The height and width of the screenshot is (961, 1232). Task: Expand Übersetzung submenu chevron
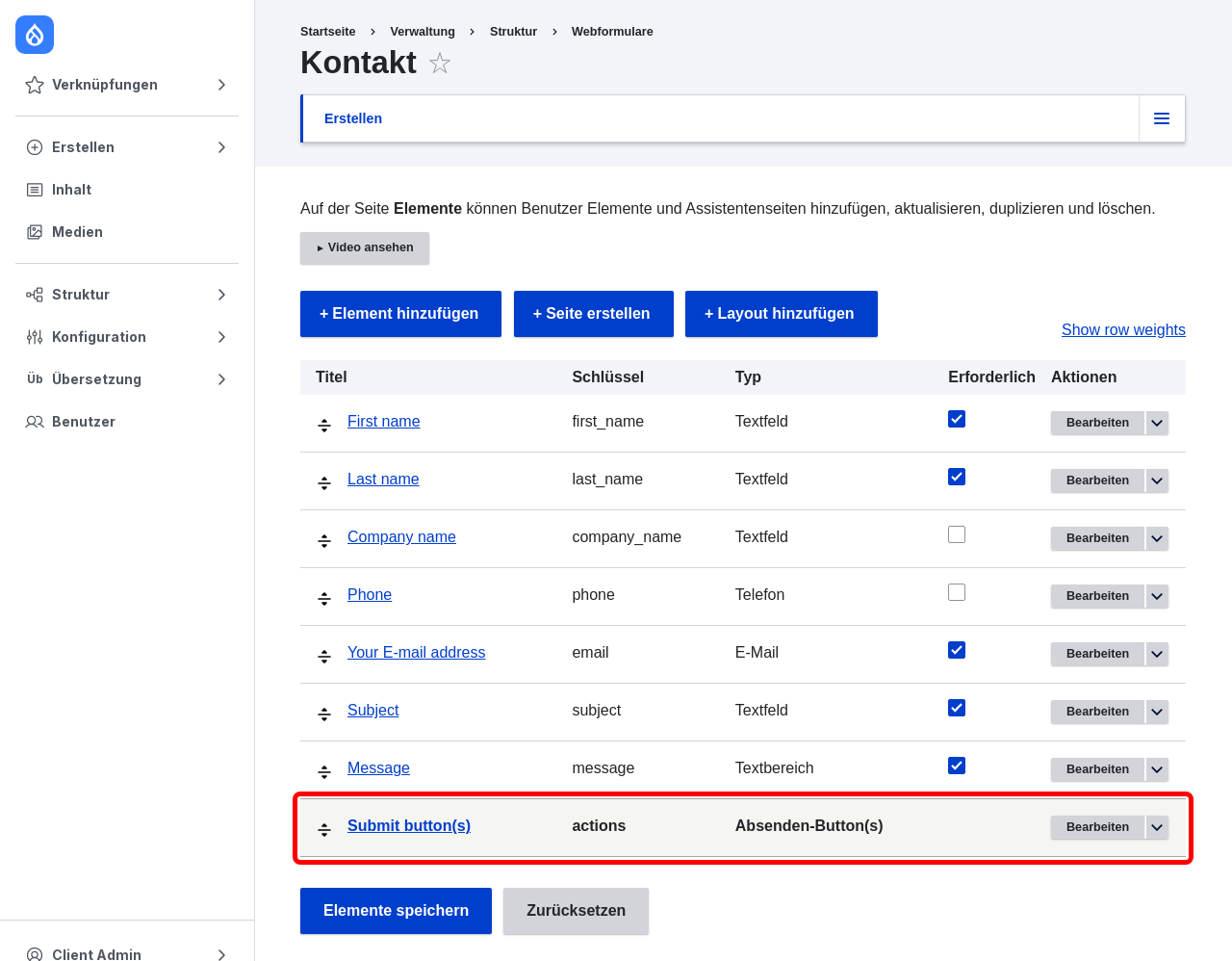coord(221,379)
